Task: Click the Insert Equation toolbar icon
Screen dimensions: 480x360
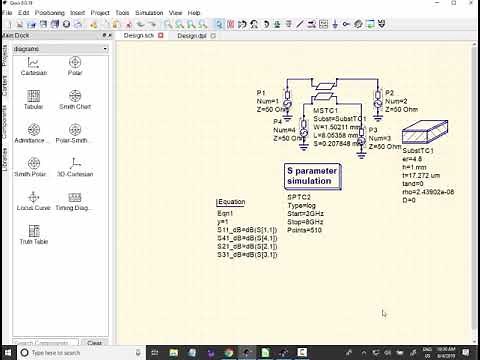Action: 323,24
